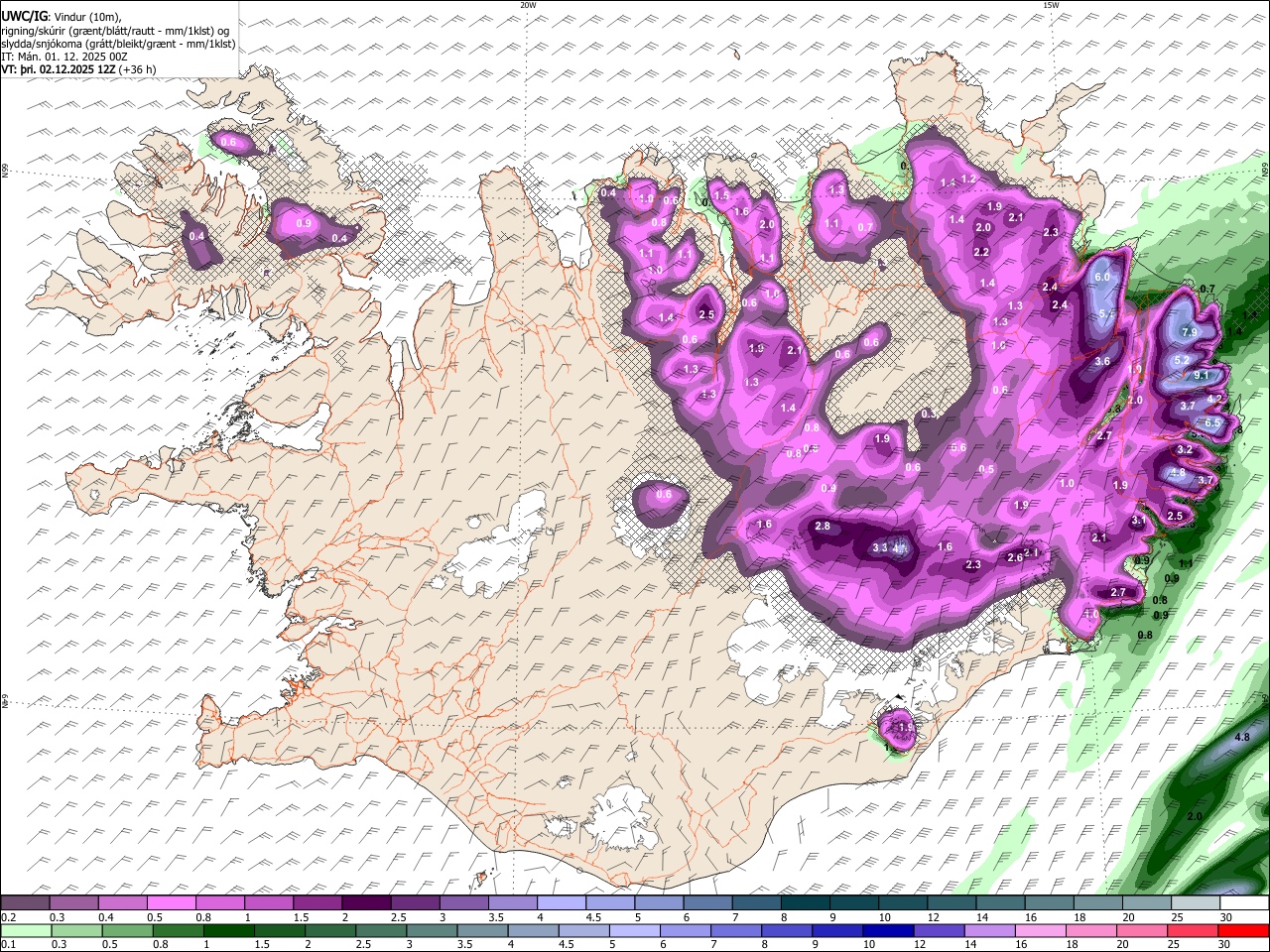Click the 'slydda/snjókoma' legend description line

[x=119, y=44]
